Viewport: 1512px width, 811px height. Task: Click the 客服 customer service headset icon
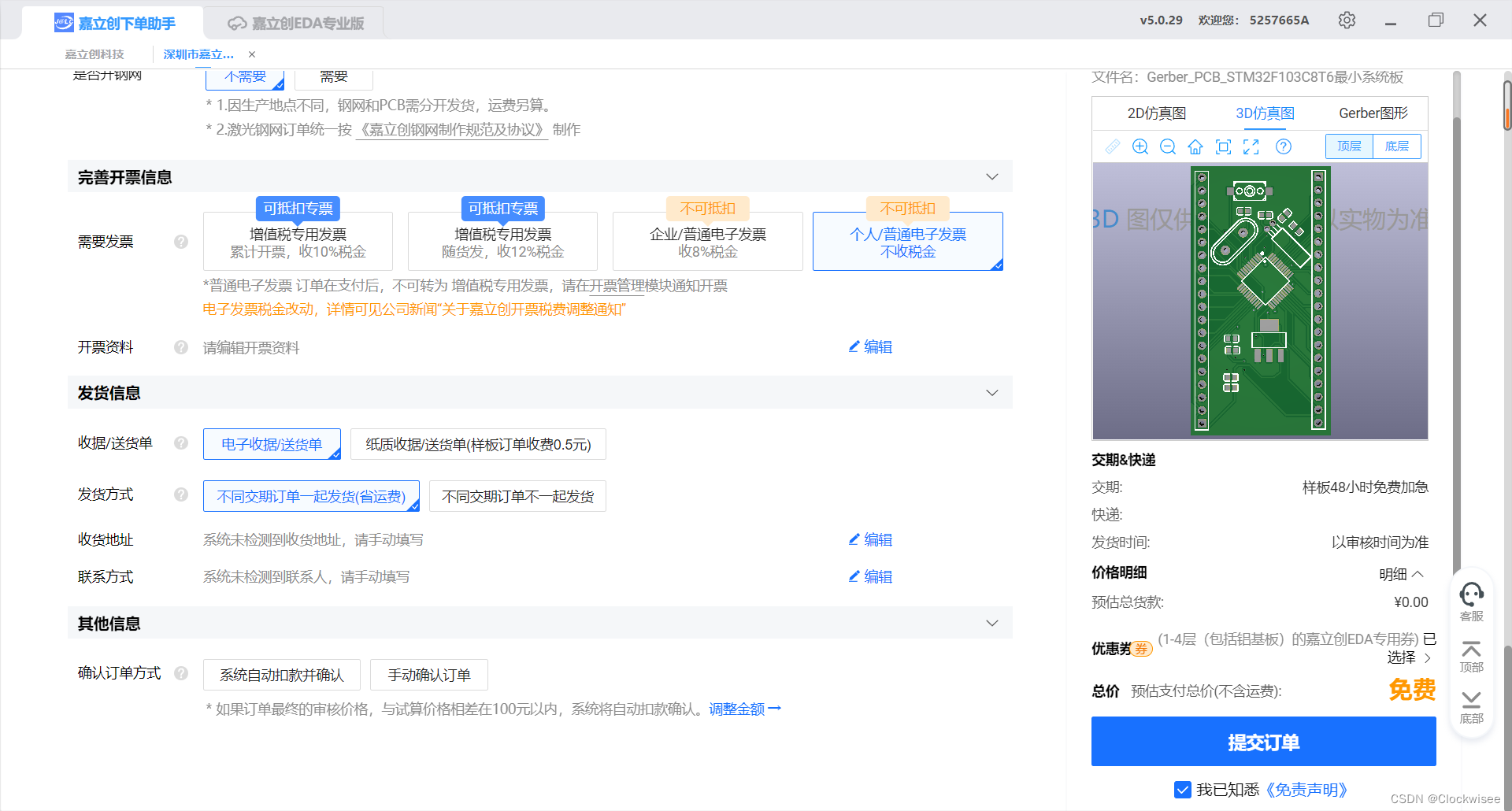pyautogui.click(x=1471, y=602)
